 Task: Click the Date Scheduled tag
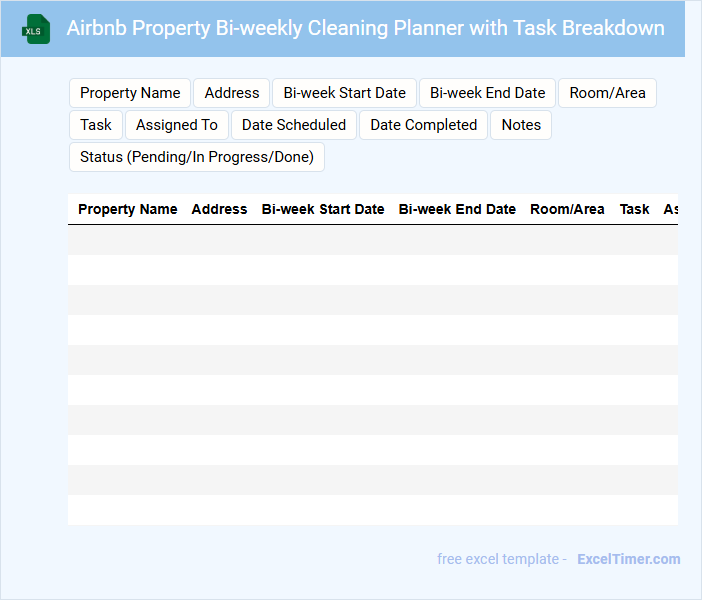[x=293, y=125]
